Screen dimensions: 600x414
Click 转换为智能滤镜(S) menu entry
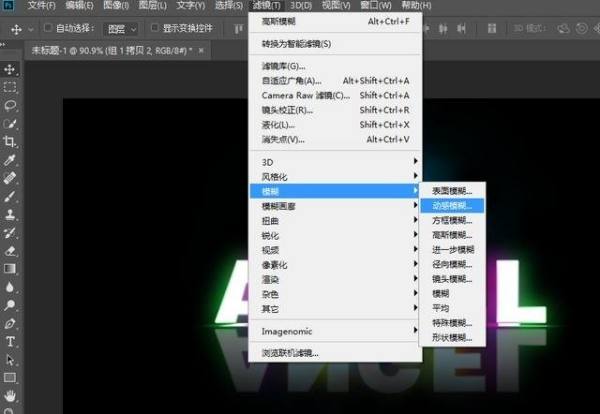(335, 44)
